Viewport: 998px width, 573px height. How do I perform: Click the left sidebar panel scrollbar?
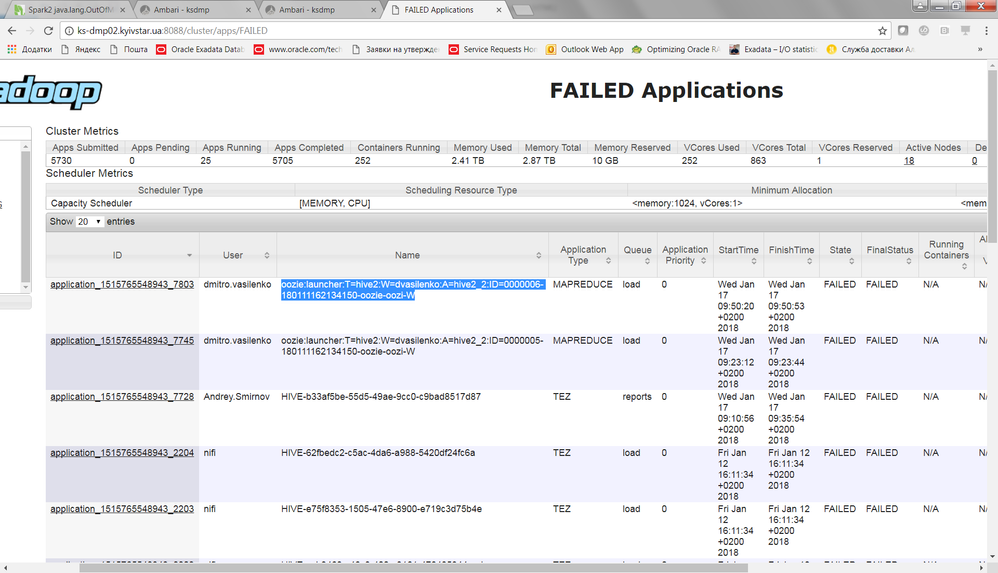[x=25, y=216]
